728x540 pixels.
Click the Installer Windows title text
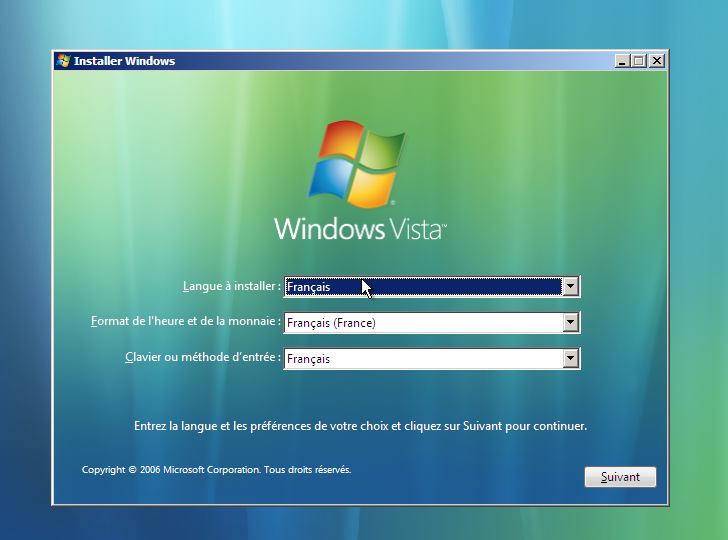click(x=124, y=61)
